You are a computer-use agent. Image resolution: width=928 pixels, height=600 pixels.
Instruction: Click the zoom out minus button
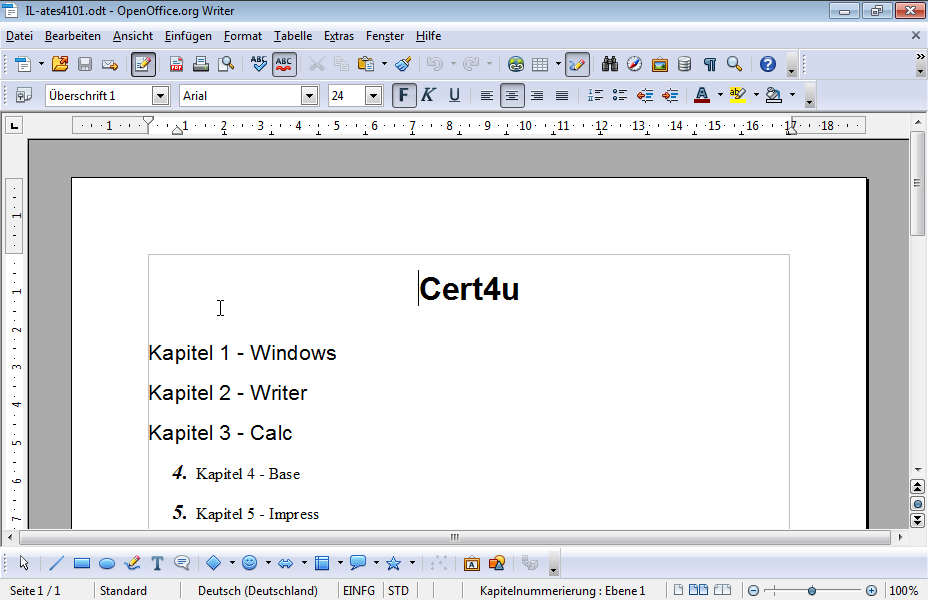[x=753, y=591]
